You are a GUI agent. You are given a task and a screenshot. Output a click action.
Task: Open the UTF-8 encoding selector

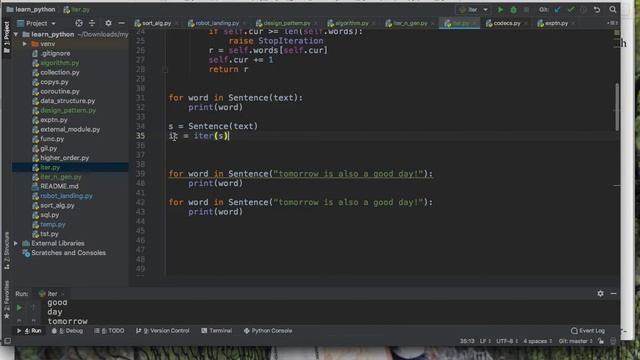point(507,341)
